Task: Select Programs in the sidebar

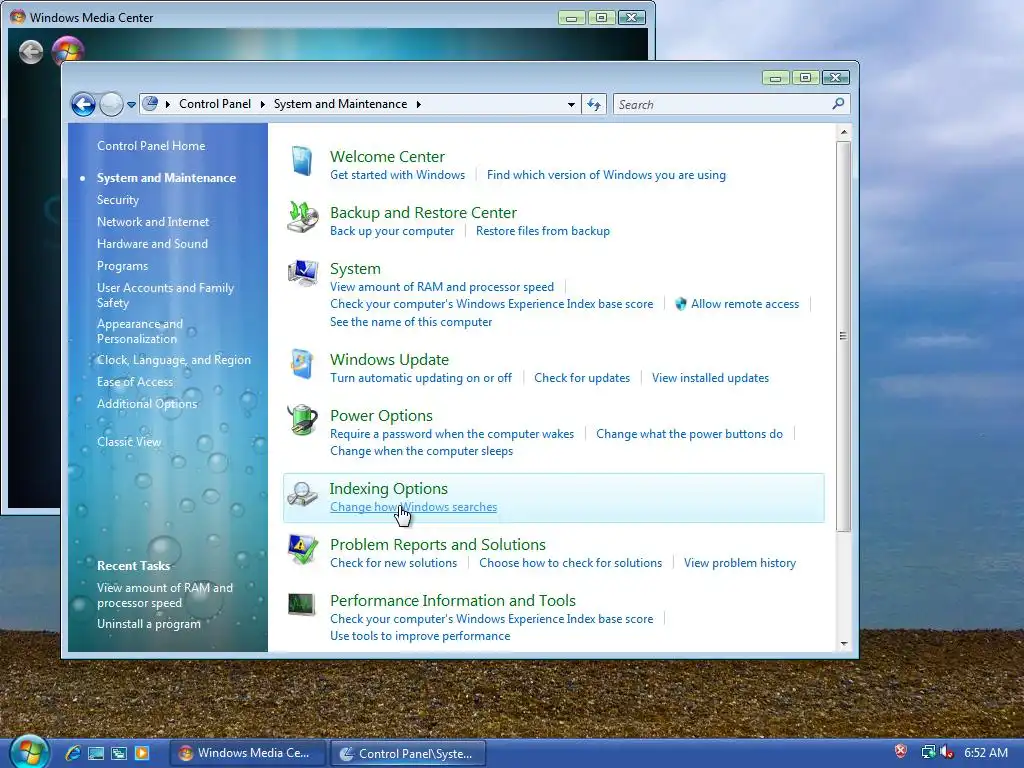Action: pyautogui.click(x=122, y=266)
